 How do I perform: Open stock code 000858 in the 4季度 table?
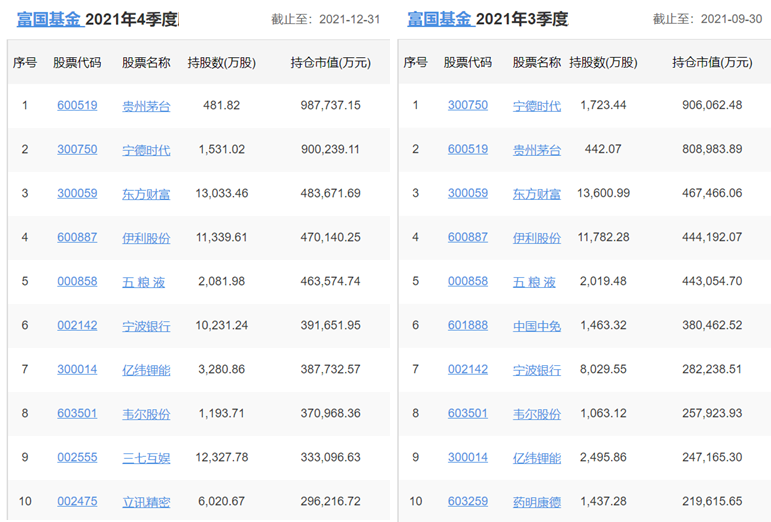(x=77, y=281)
